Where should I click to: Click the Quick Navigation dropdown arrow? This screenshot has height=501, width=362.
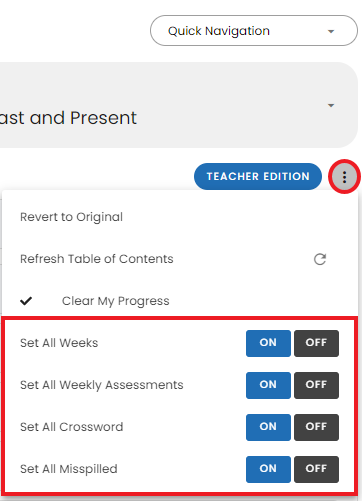(331, 31)
